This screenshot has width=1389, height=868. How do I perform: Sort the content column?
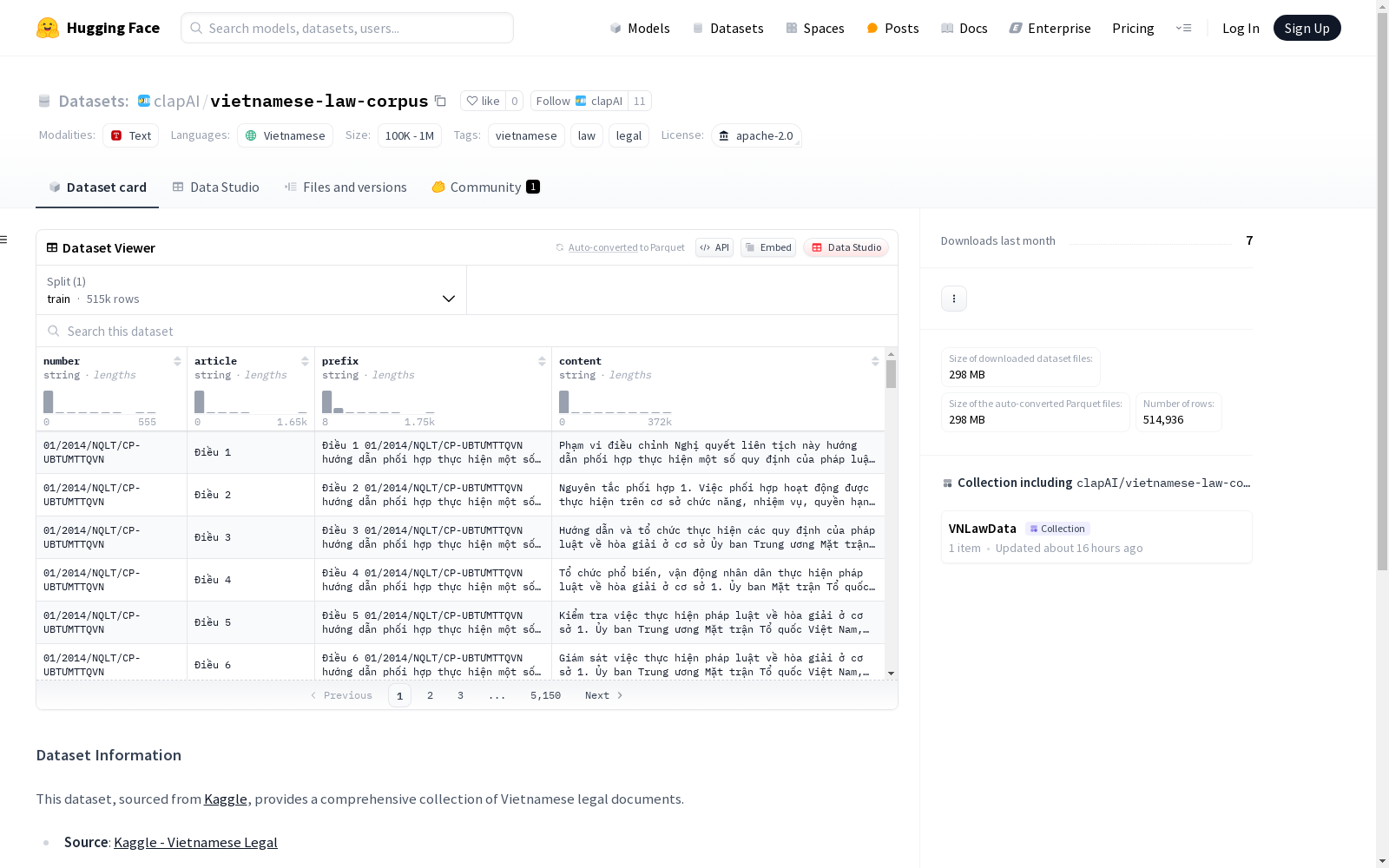[x=875, y=361]
